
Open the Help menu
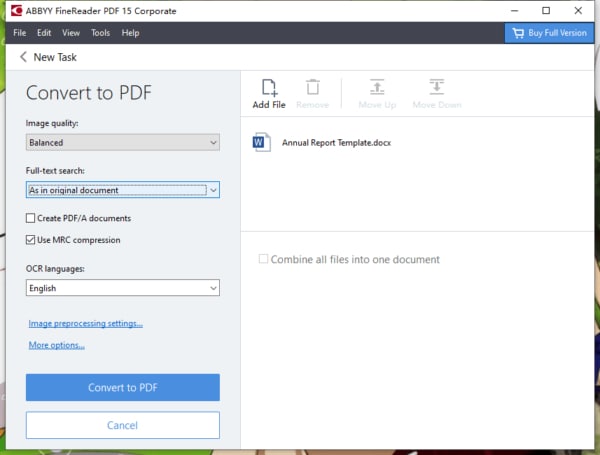130,33
